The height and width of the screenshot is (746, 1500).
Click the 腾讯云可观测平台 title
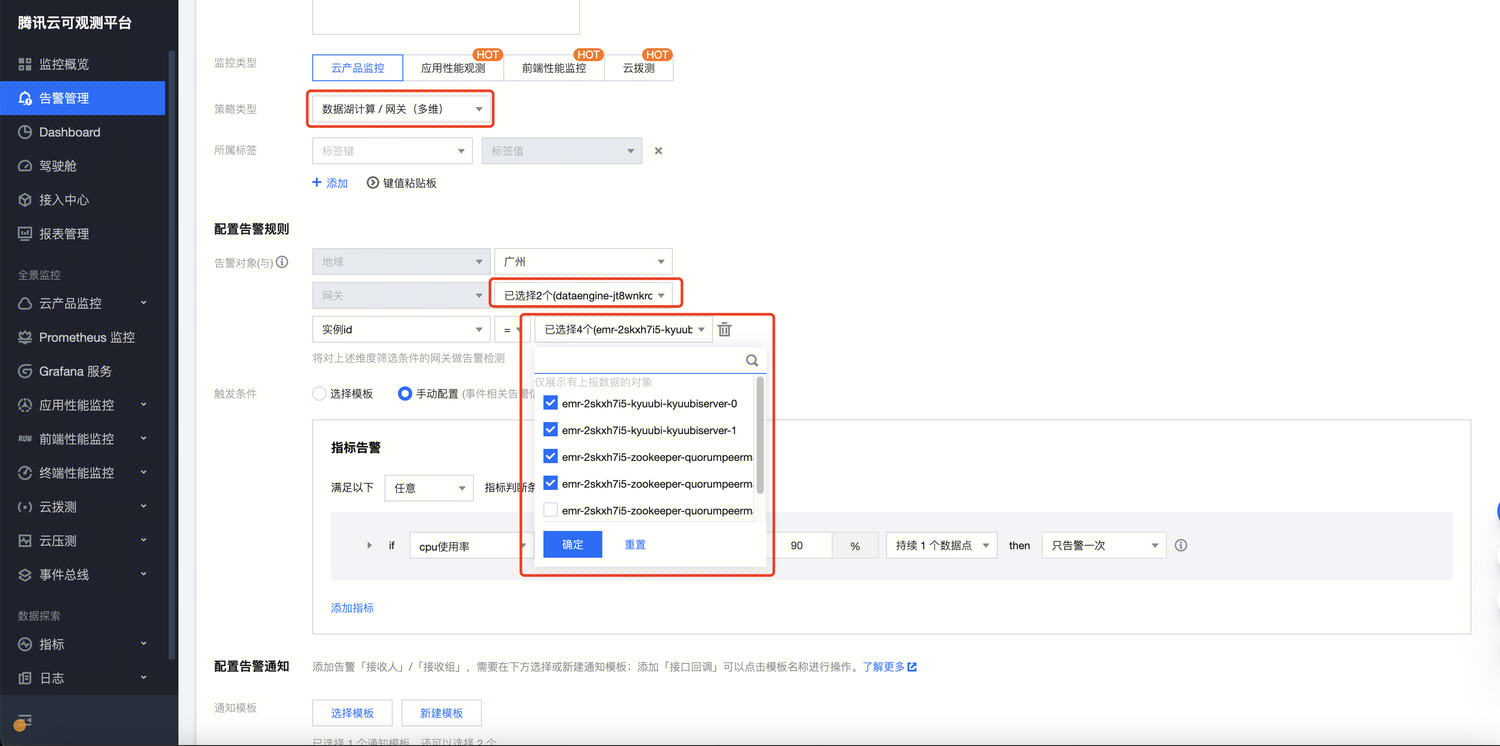tap(75, 22)
